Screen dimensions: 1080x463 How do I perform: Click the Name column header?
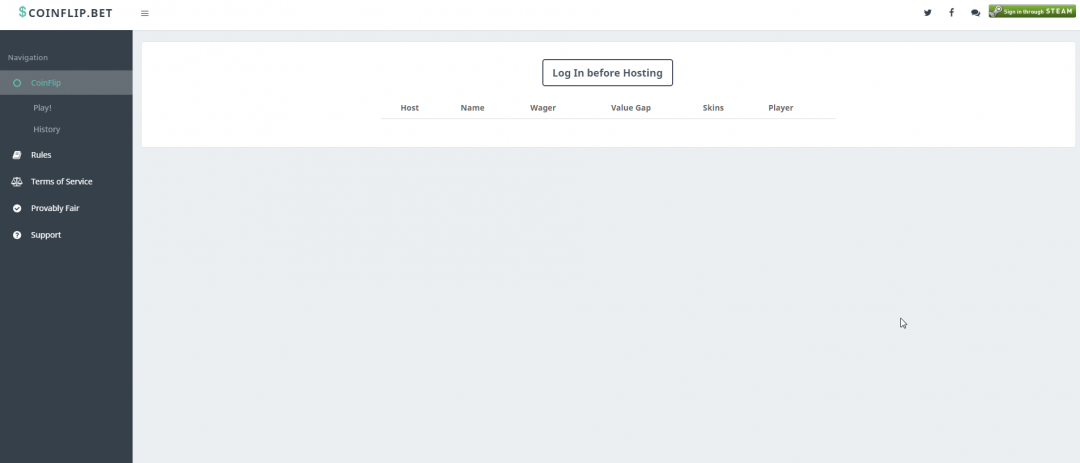[x=472, y=107]
